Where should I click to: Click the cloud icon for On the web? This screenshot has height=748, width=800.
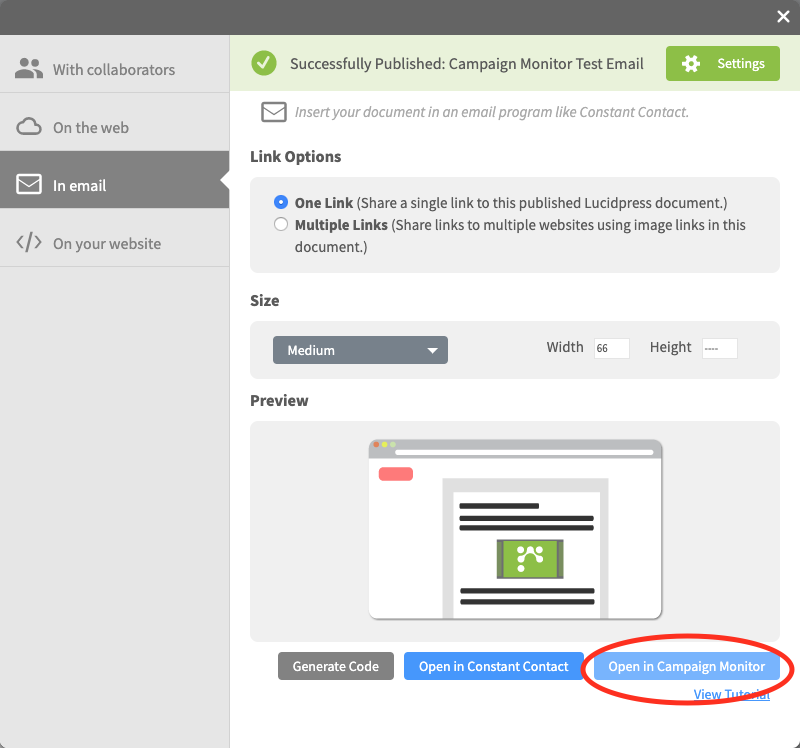coord(29,127)
